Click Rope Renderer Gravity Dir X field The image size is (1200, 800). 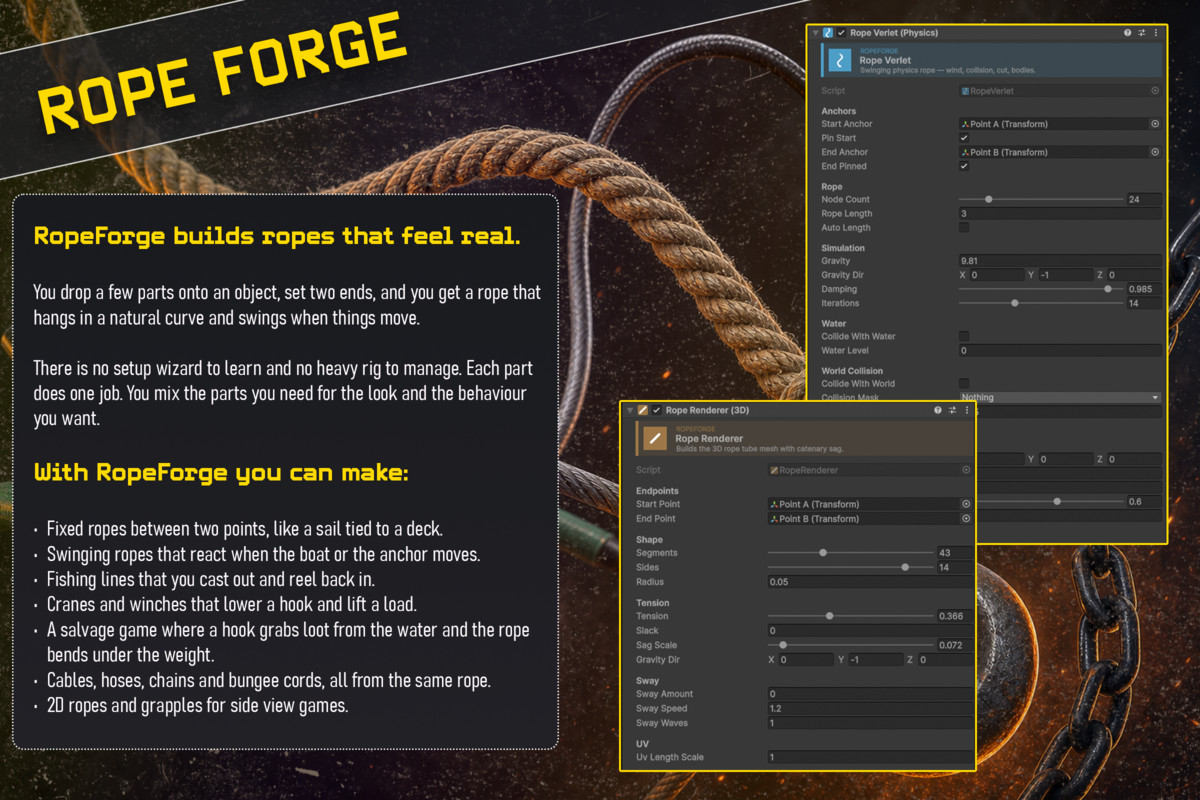pos(806,660)
